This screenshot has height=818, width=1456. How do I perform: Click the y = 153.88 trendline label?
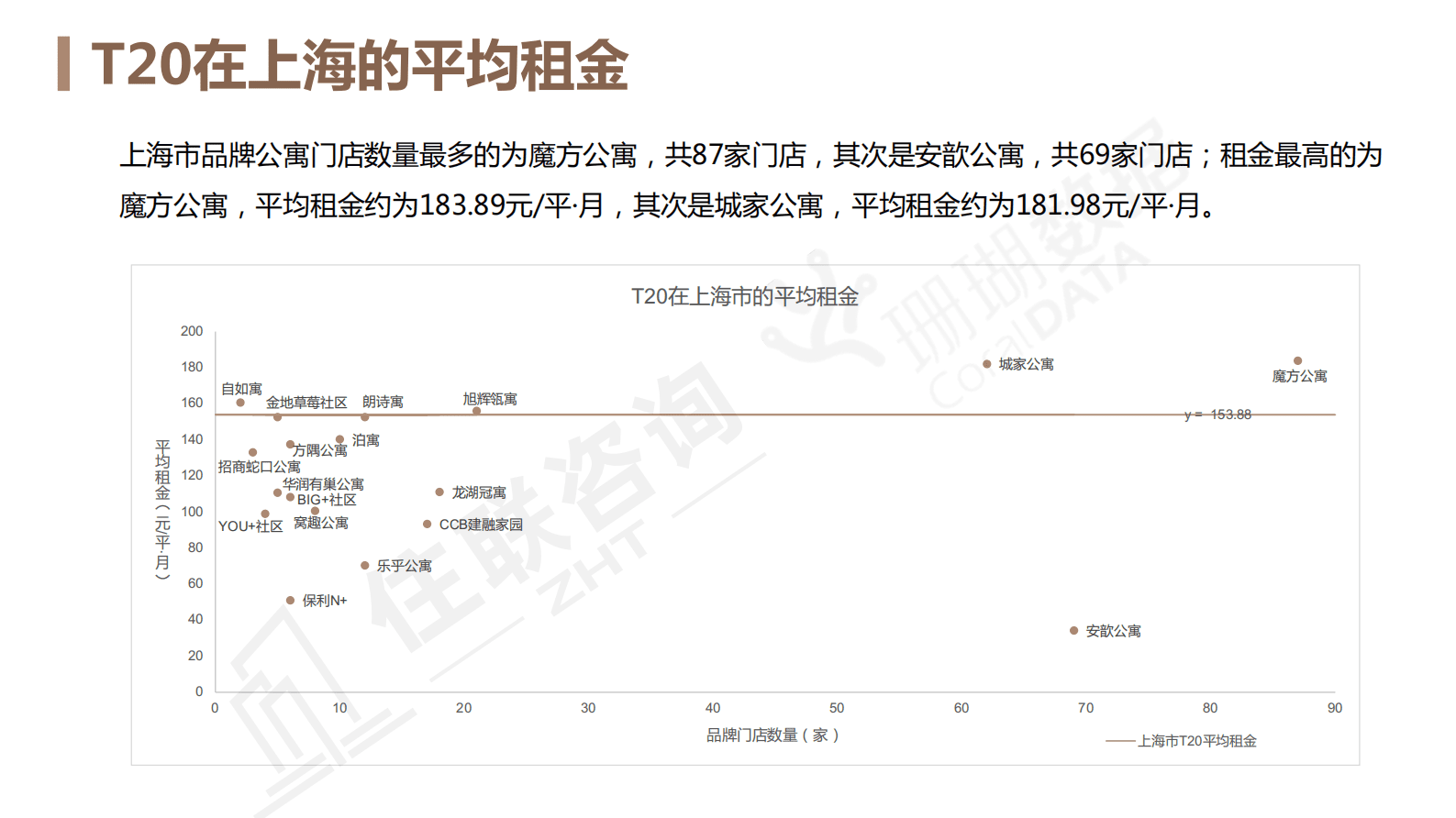point(1217,415)
